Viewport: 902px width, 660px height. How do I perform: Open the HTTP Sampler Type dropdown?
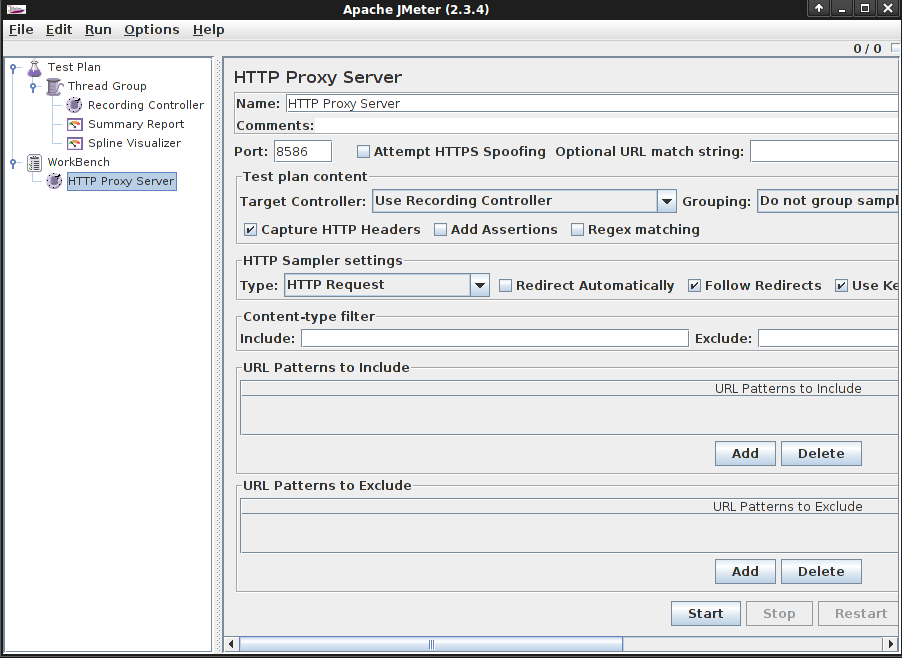coord(480,285)
